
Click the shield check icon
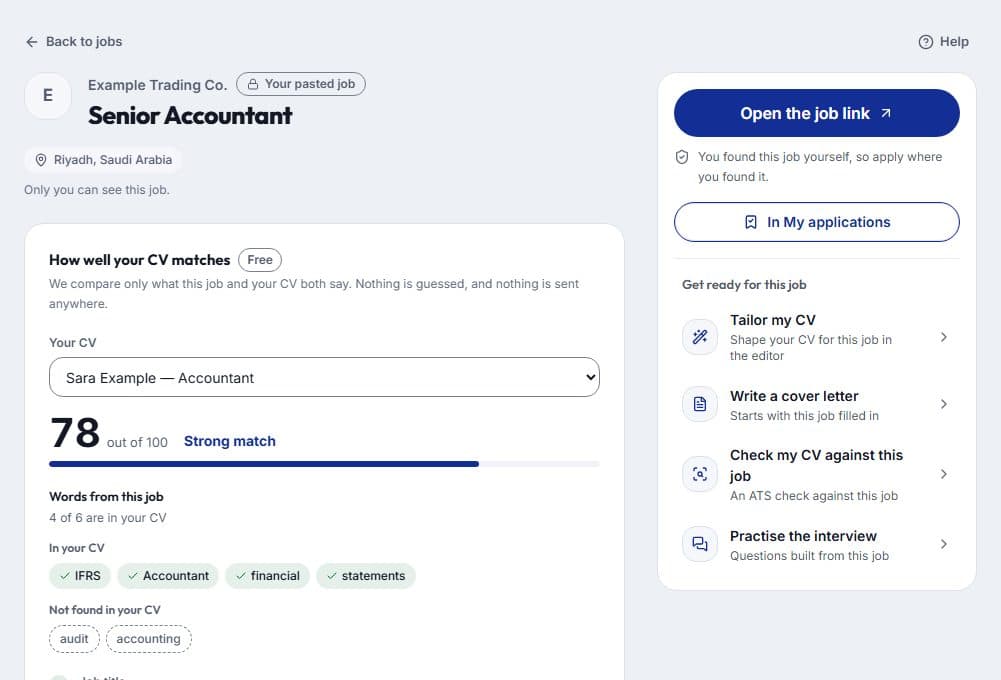[682, 157]
